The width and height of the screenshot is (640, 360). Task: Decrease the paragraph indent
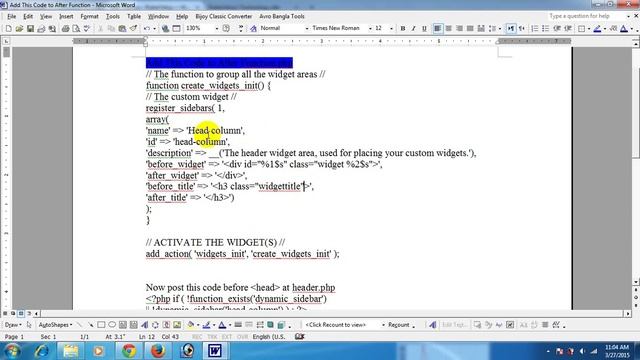(557, 29)
